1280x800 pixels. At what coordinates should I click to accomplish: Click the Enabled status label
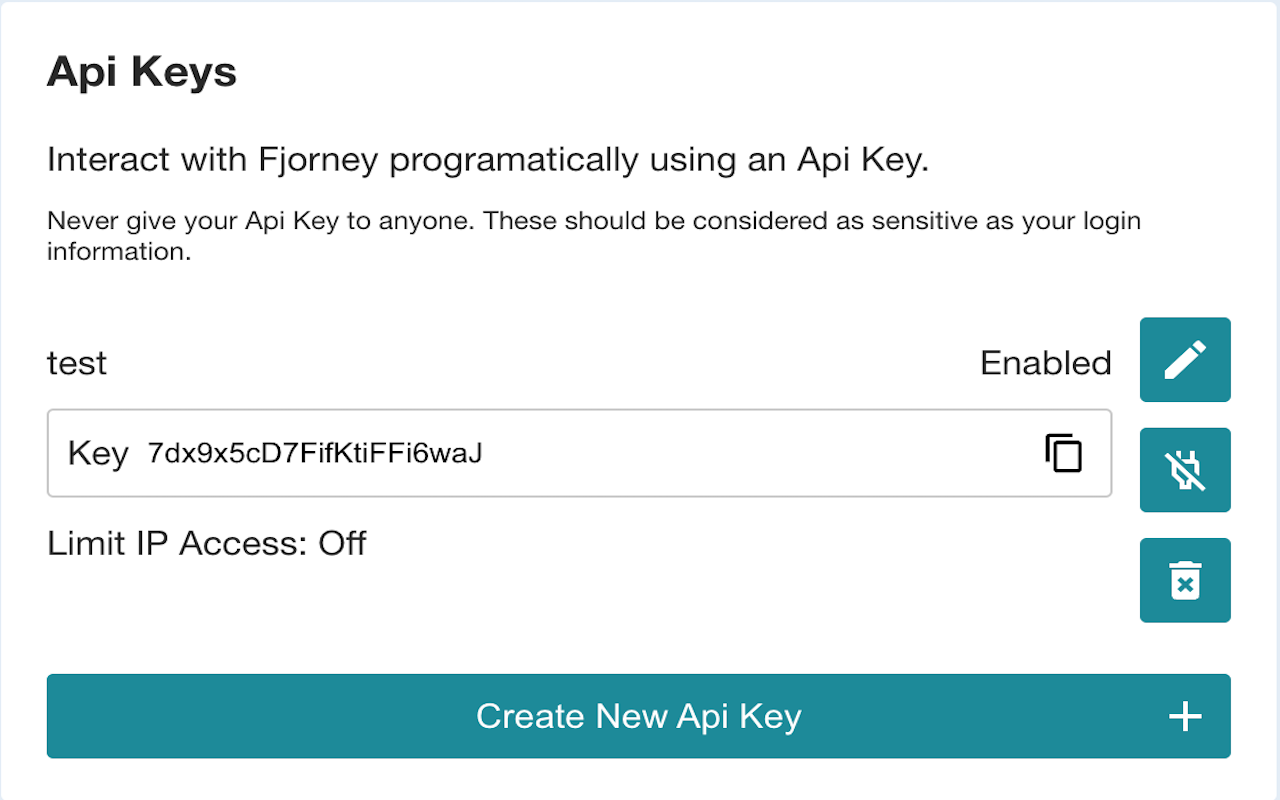coord(1046,362)
